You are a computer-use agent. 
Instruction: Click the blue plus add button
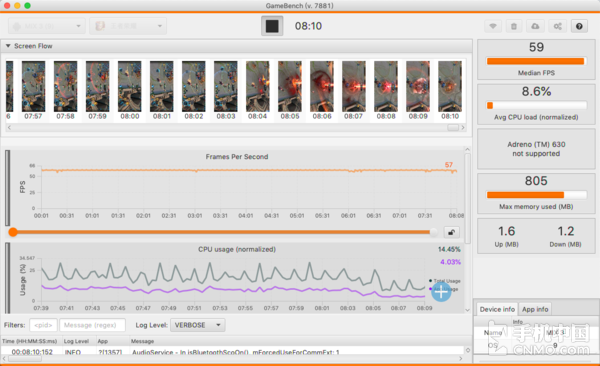[441, 292]
